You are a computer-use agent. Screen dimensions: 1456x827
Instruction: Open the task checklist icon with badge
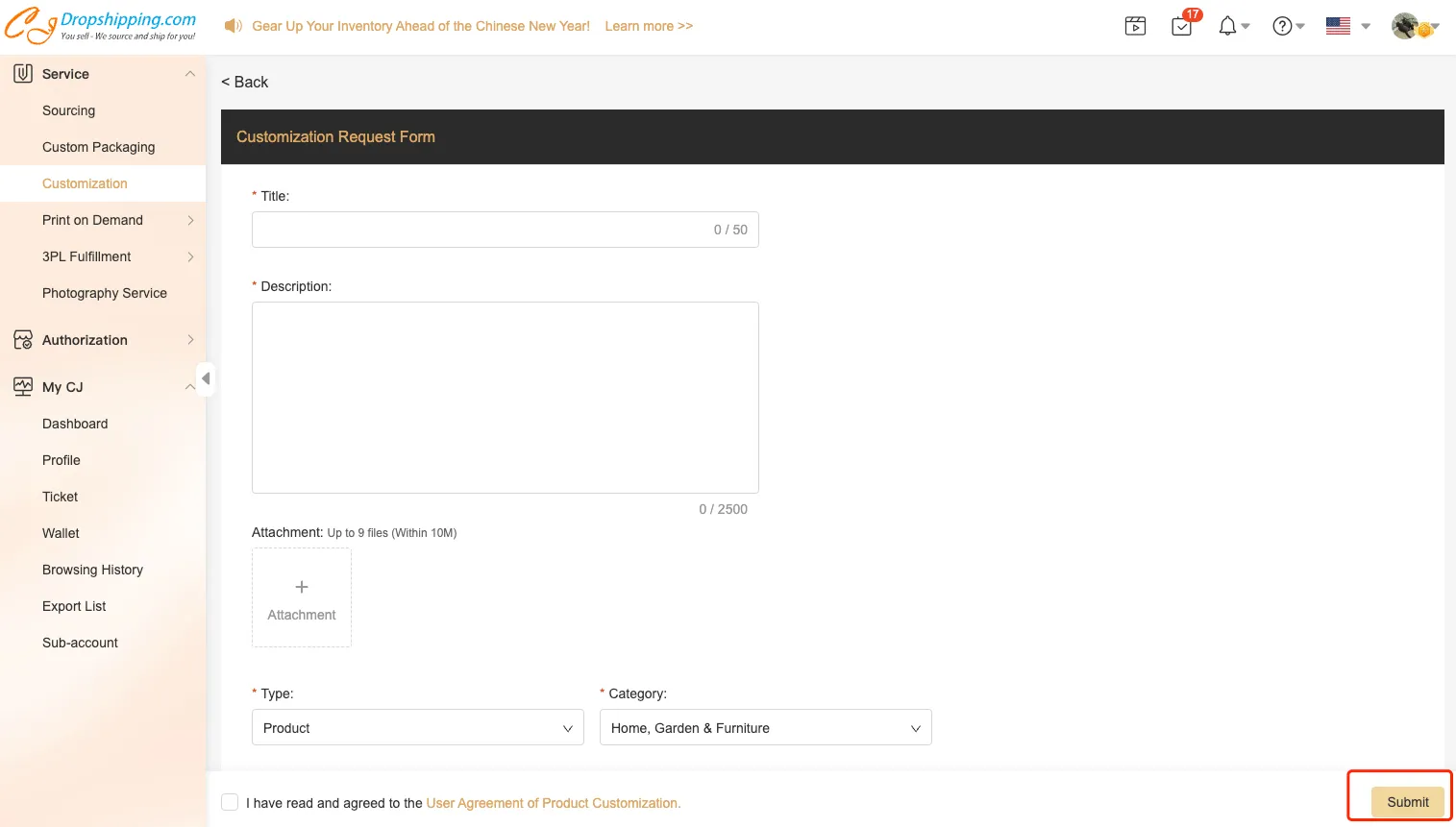click(1182, 26)
